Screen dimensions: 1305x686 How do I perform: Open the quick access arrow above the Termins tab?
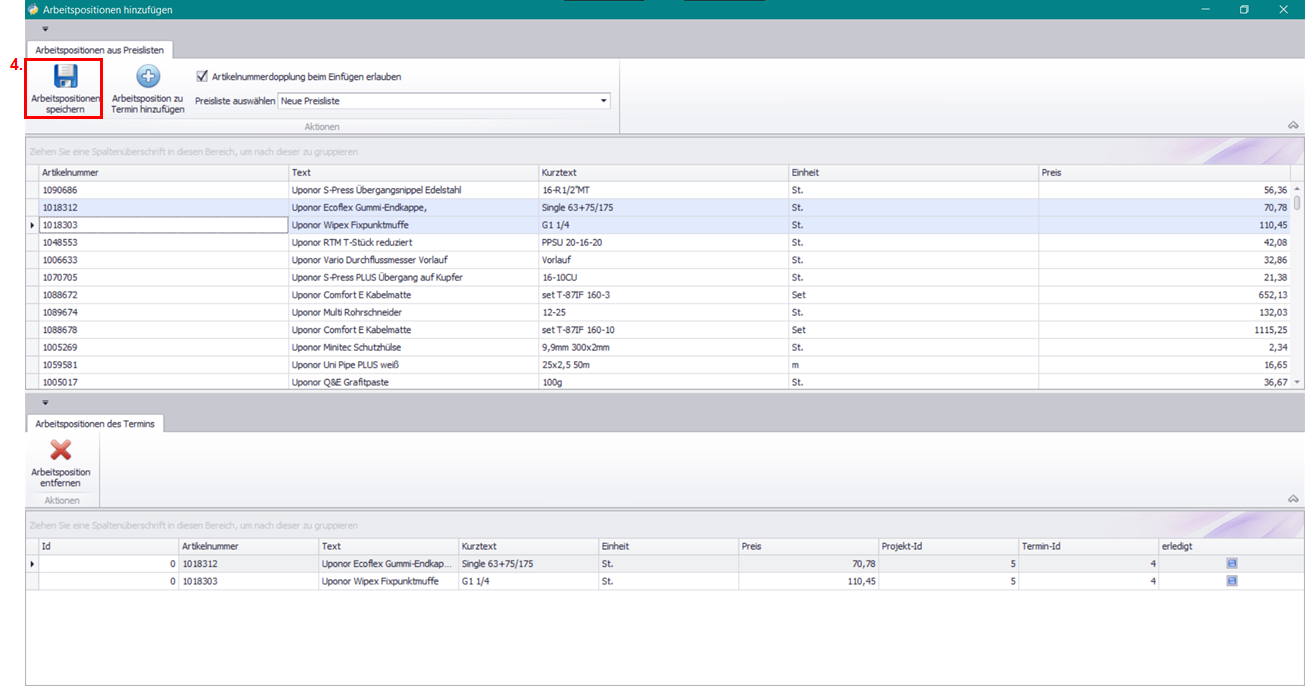coord(45,403)
